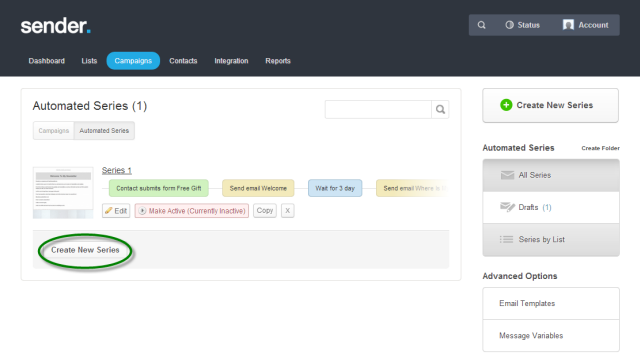Viewport: 640px width, 363px height.
Task: Open Message Variables
Action: point(551,336)
